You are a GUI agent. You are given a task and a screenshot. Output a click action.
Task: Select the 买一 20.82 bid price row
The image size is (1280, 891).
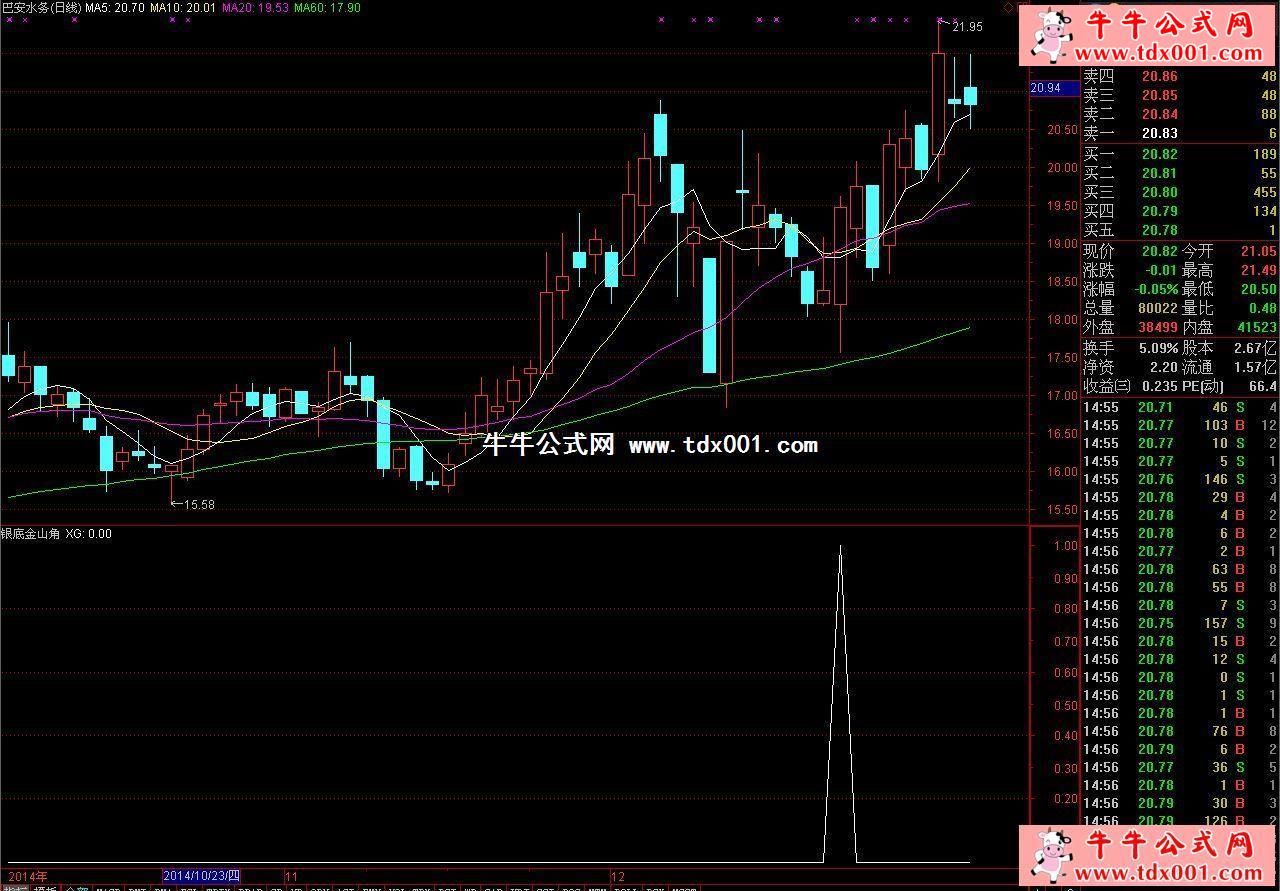[1180, 154]
